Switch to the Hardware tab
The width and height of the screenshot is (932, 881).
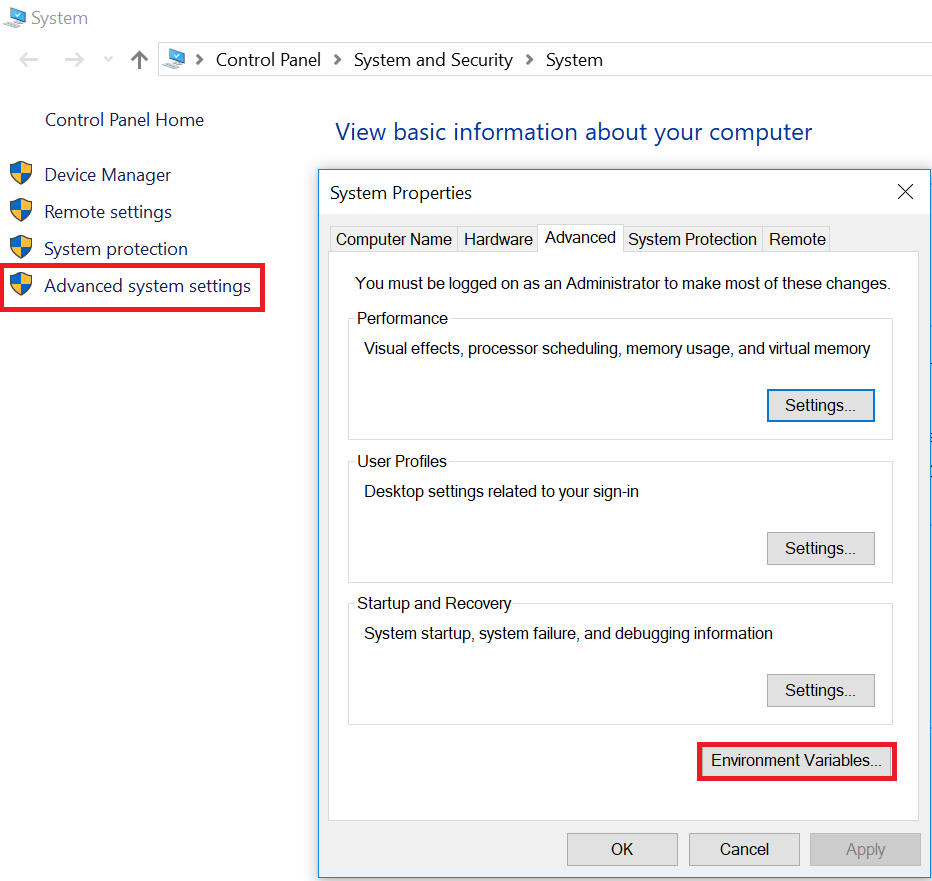tap(498, 239)
